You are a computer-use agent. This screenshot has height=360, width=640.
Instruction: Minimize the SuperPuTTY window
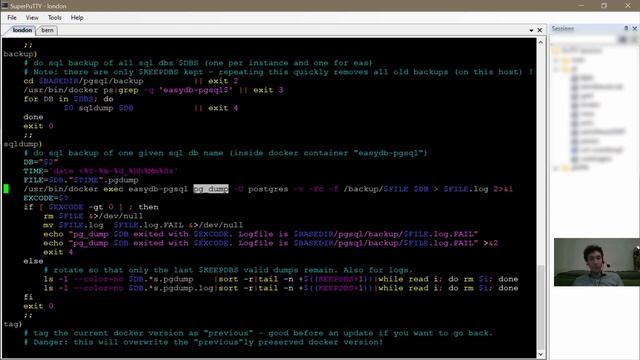point(581,6)
